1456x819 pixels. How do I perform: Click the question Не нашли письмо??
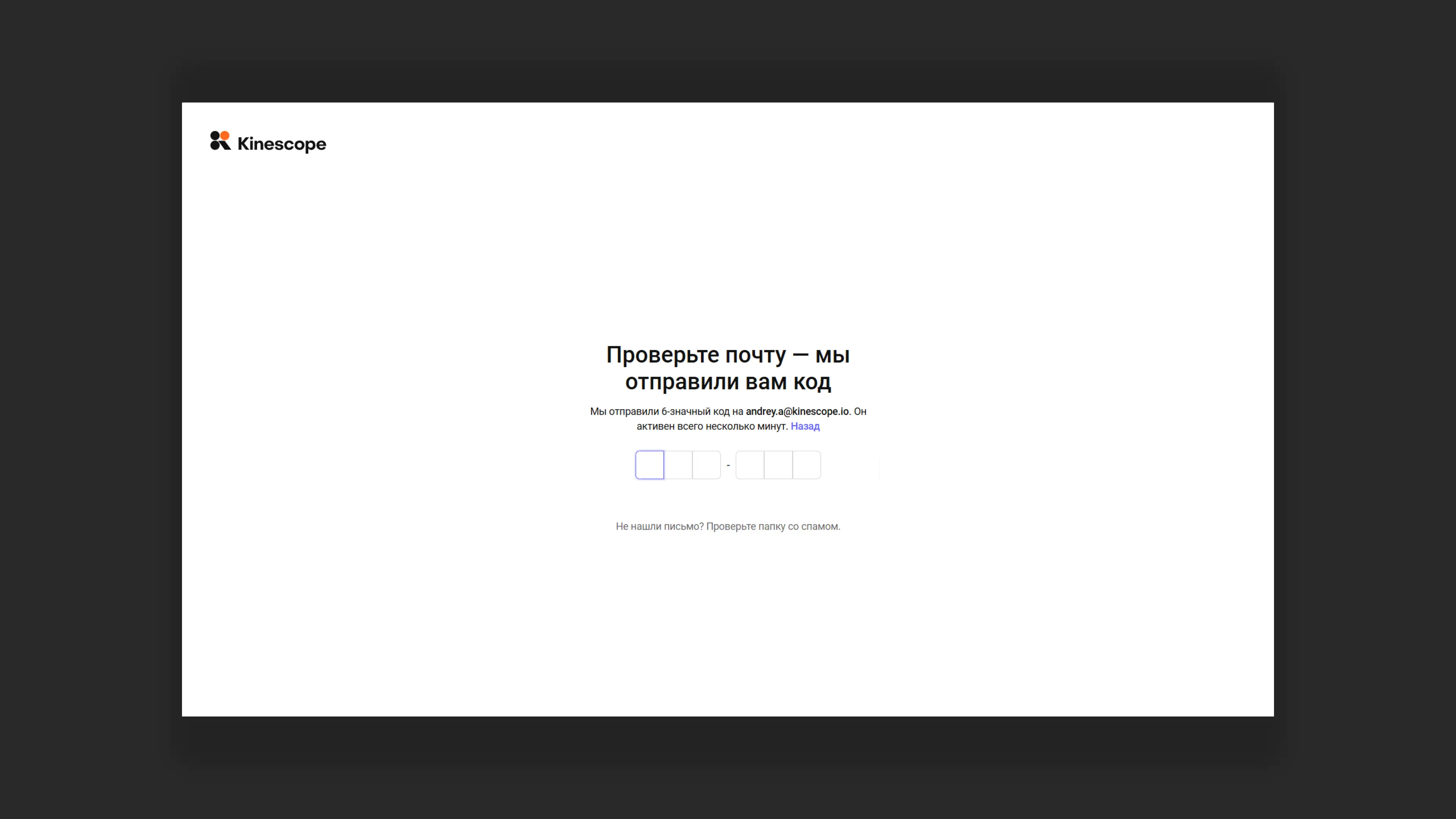pyautogui.click(x=659, y=526)
